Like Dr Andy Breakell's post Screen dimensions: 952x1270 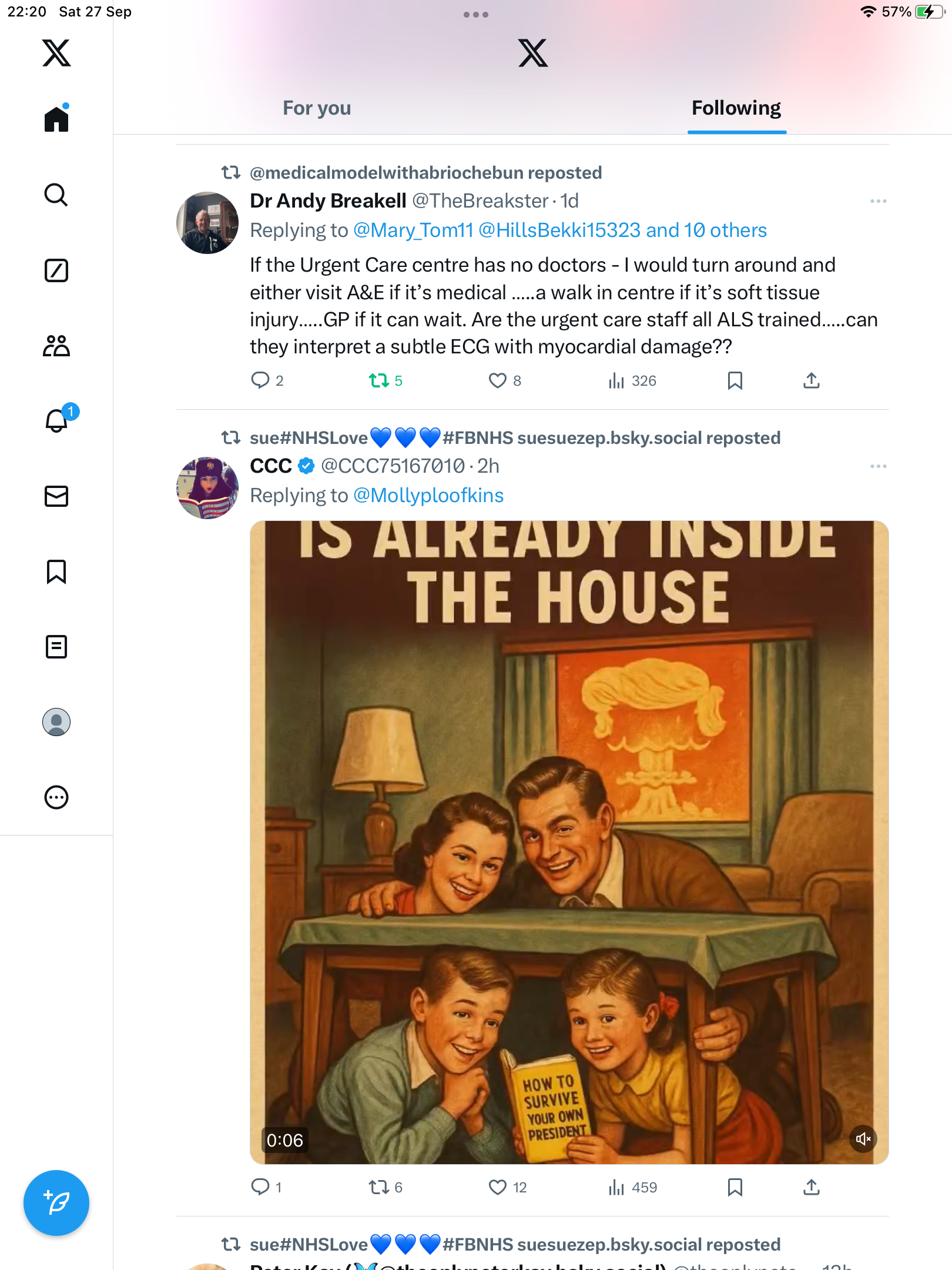(x=498, y=381)
